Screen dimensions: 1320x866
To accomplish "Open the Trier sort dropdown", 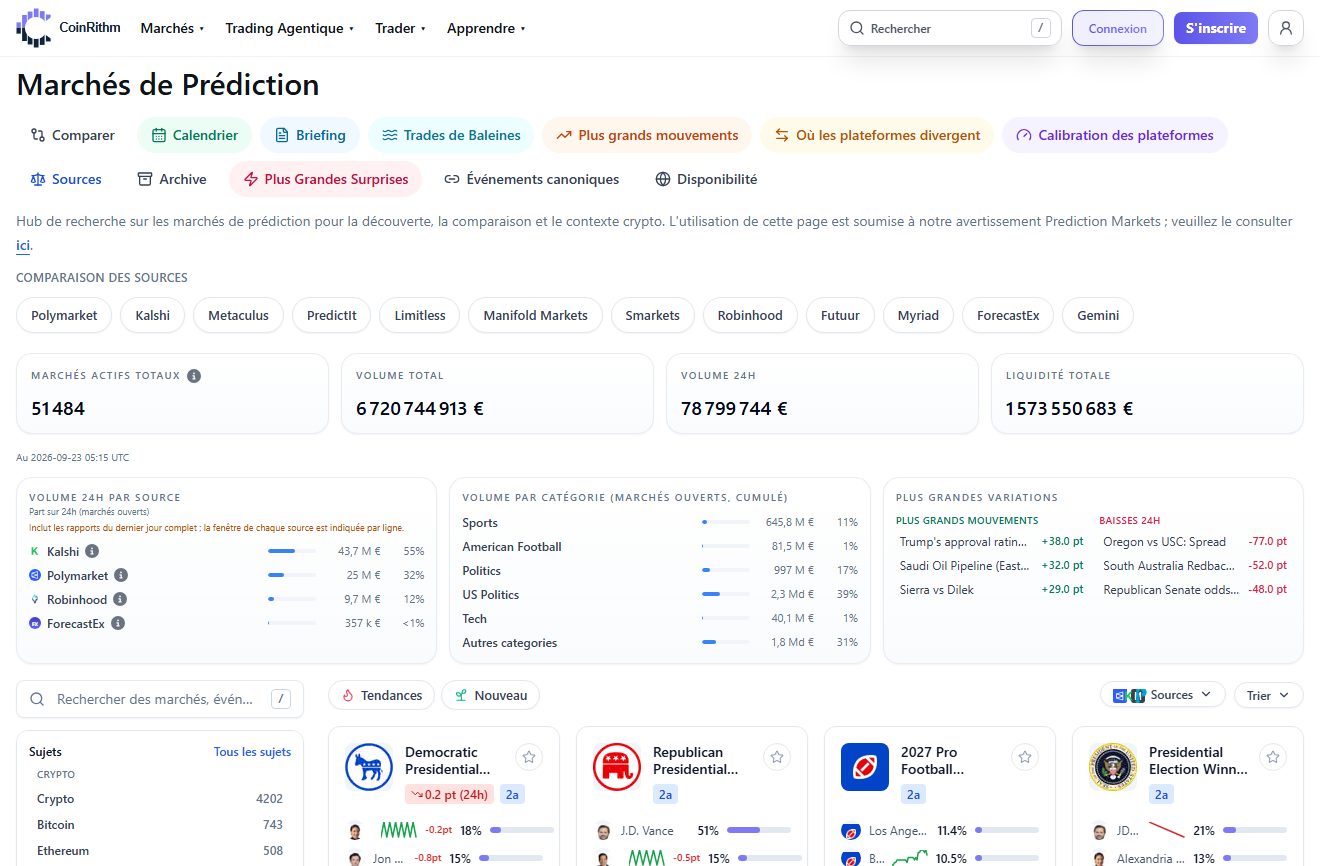I will (1269, 695).
